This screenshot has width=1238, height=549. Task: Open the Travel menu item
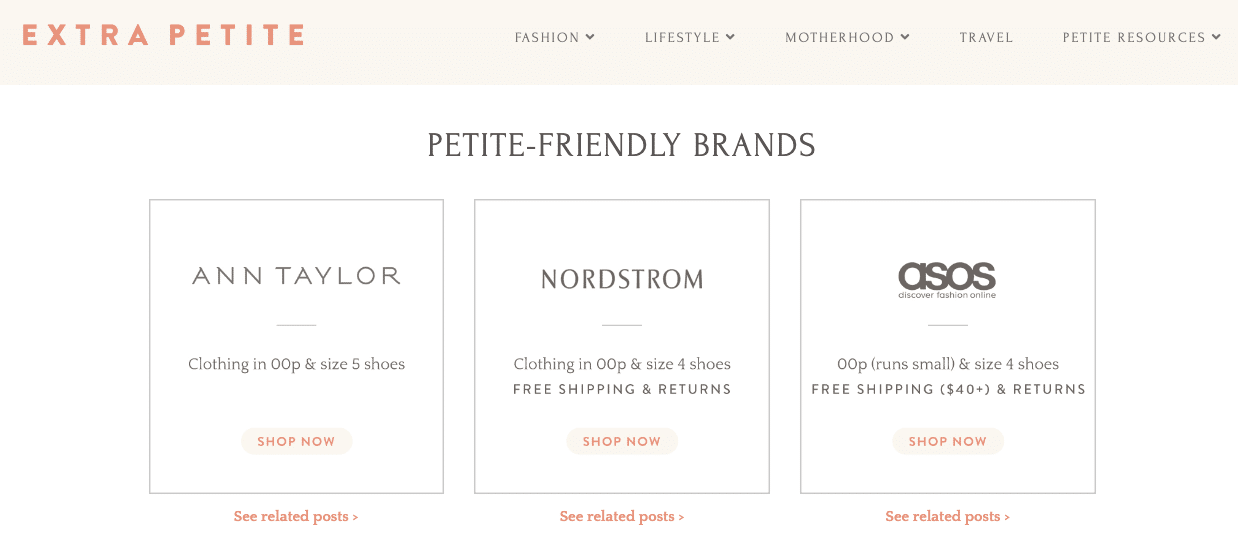(x=986, y=38)
